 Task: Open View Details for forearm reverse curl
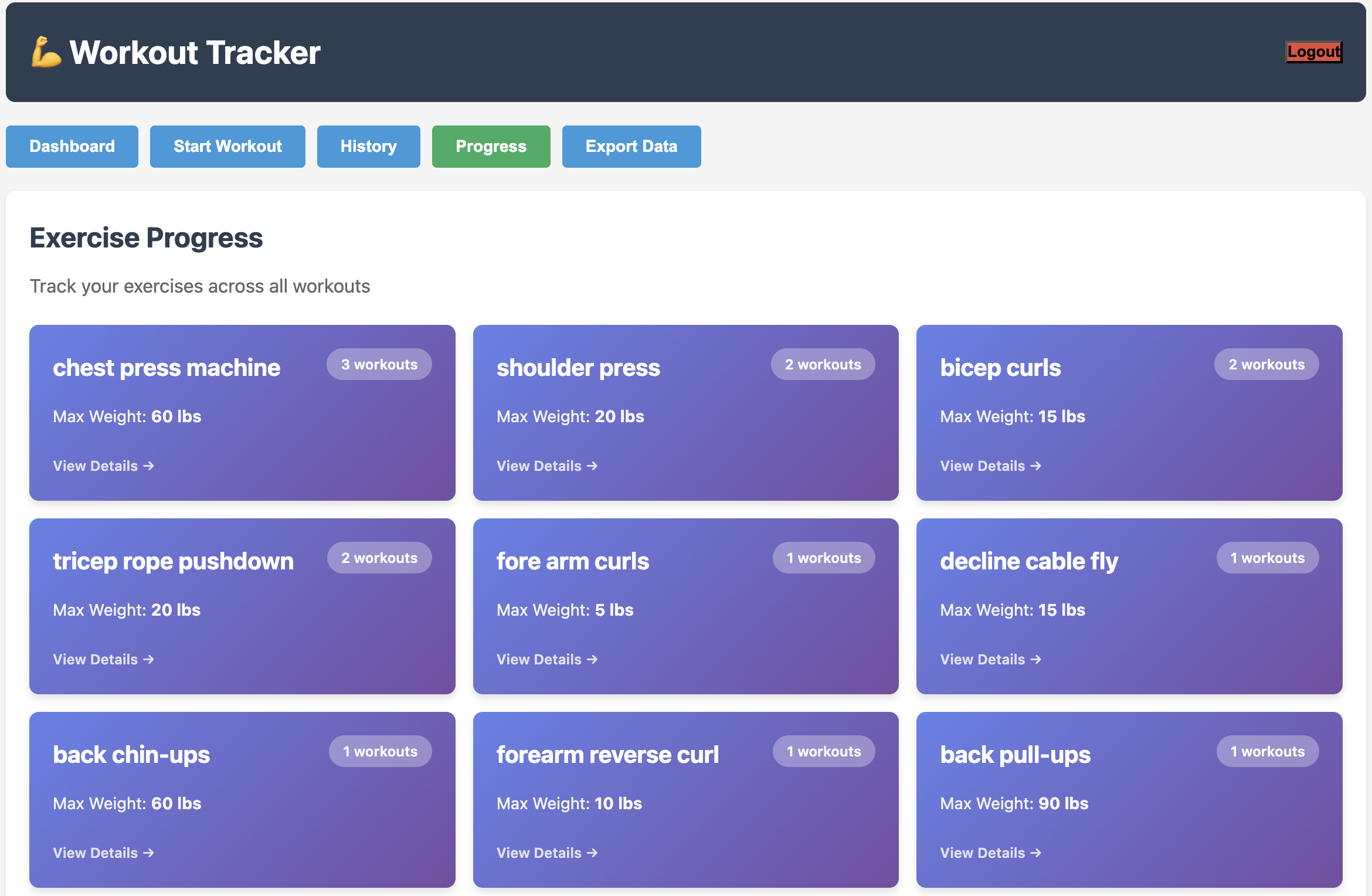coord(546,853)
